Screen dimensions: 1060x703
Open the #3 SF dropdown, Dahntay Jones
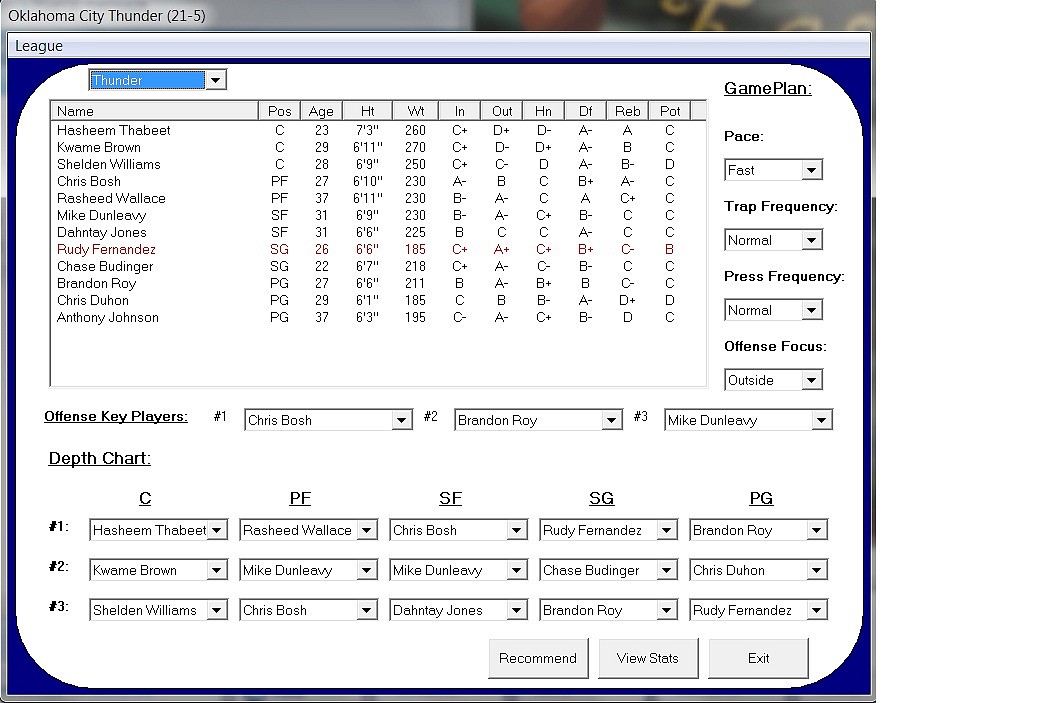[x=458, y=610]
